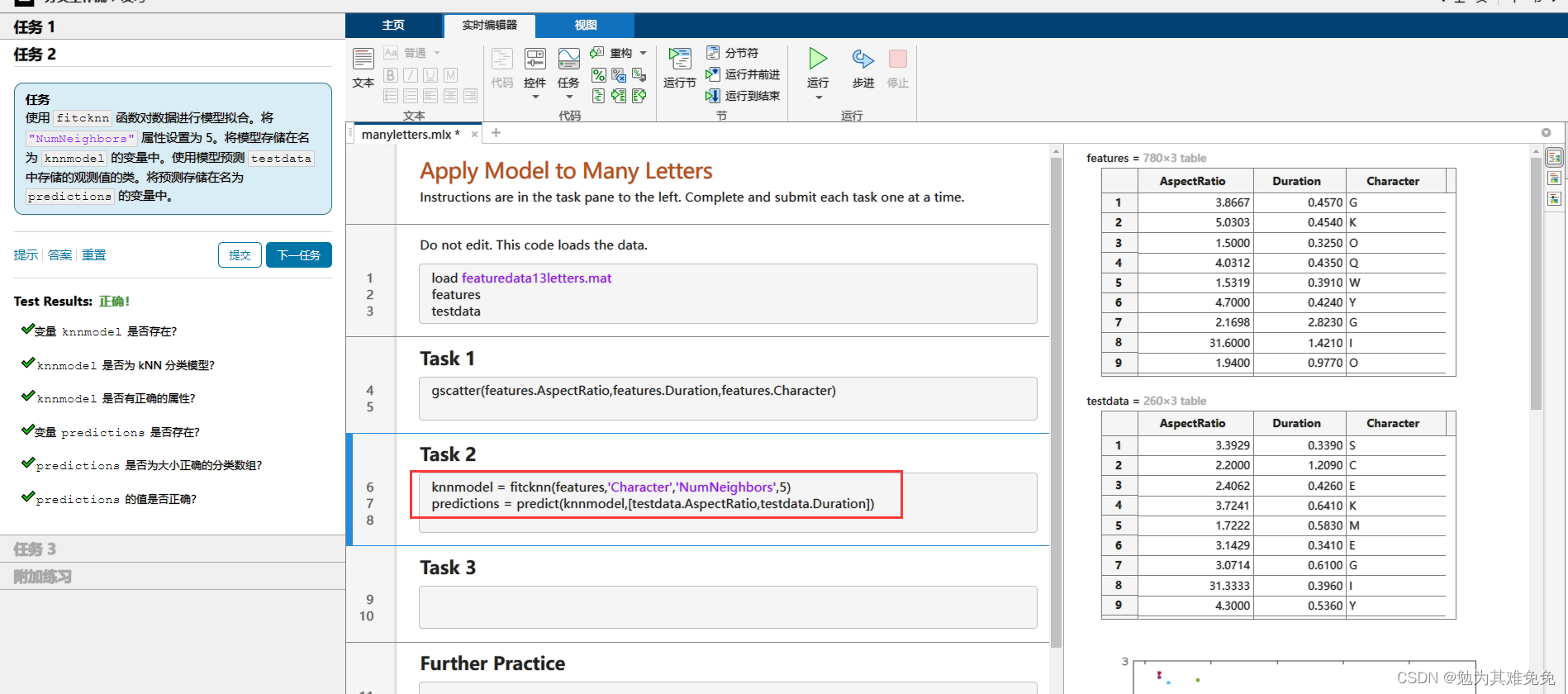Click the 重构 refactor icon
This screenshot has height=694, width=1568.
(x=597, y=53)
